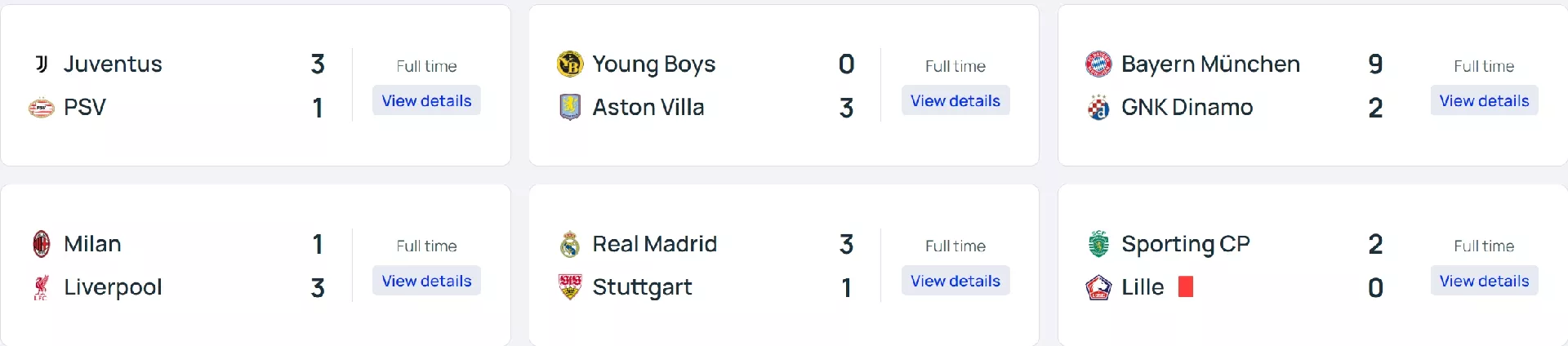Click the Milan club crest

point(42,244)
